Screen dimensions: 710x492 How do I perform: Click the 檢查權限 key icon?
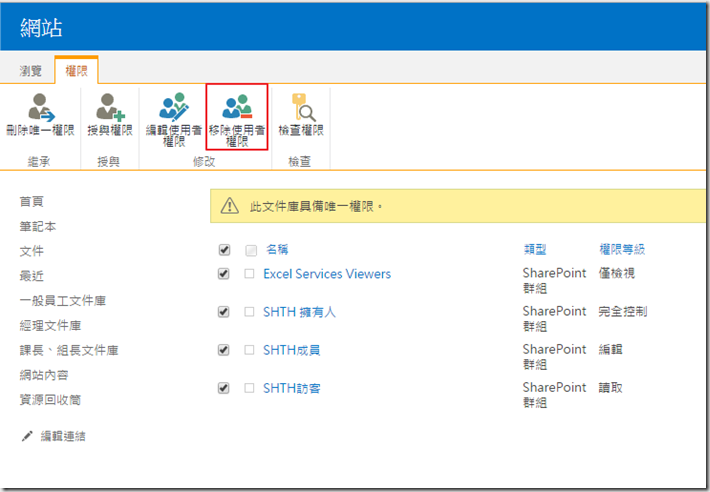coord(300,106)
